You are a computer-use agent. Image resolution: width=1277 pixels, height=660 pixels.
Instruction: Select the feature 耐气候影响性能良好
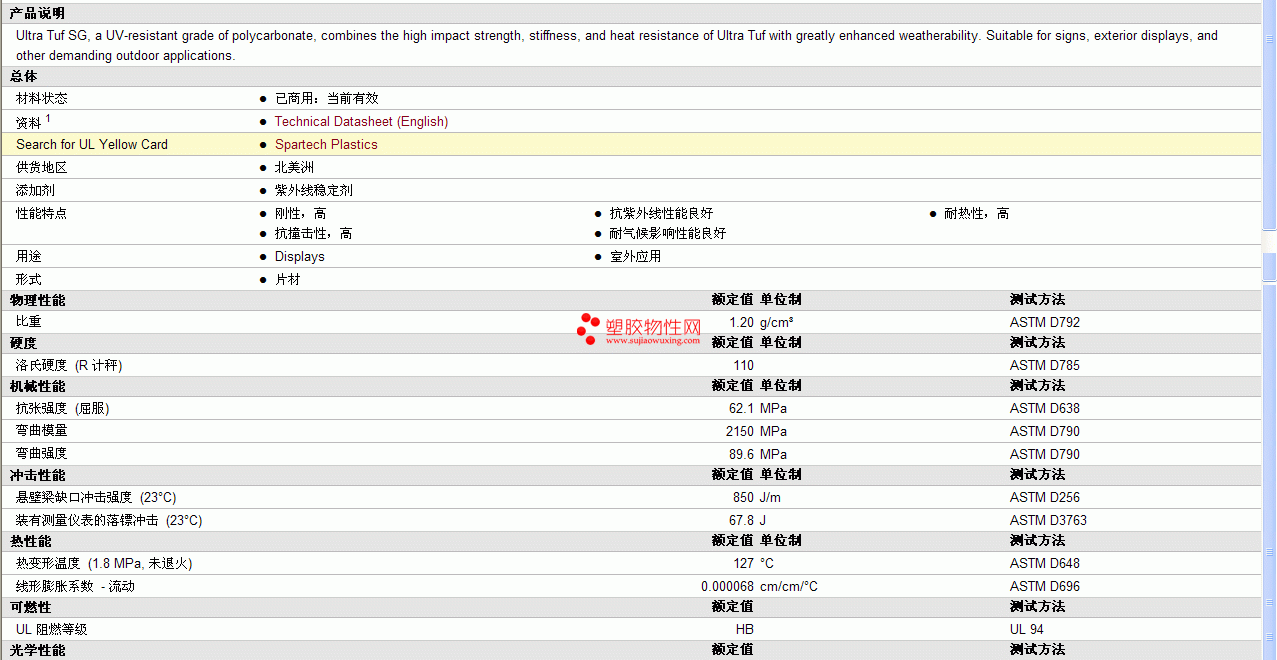pyautogui.click(x=668, y=233)
